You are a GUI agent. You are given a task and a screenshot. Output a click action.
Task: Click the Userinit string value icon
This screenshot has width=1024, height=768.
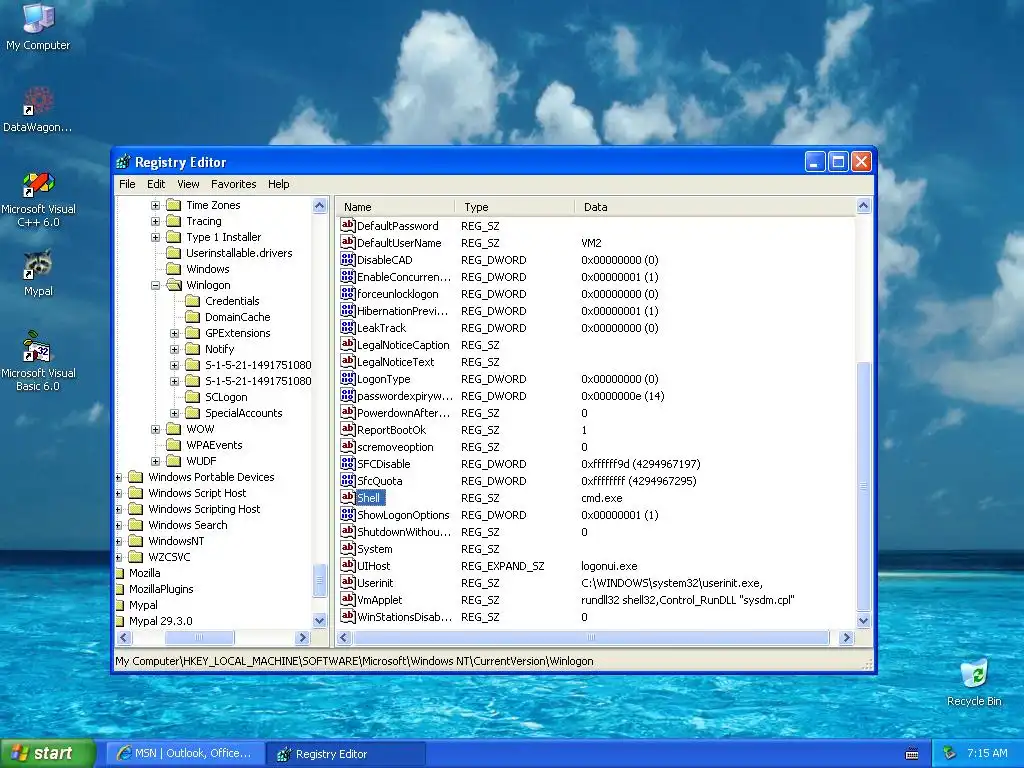(347, 582)
